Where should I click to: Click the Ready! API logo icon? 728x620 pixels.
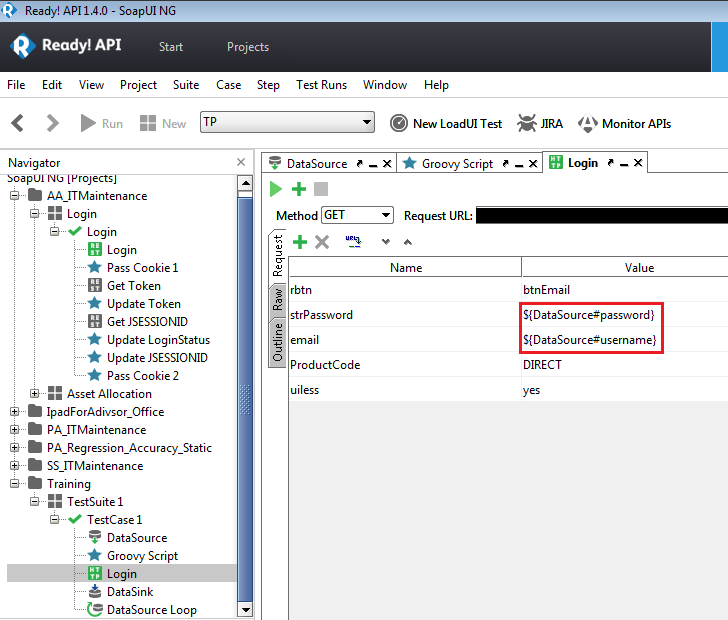tap(23, 46)
